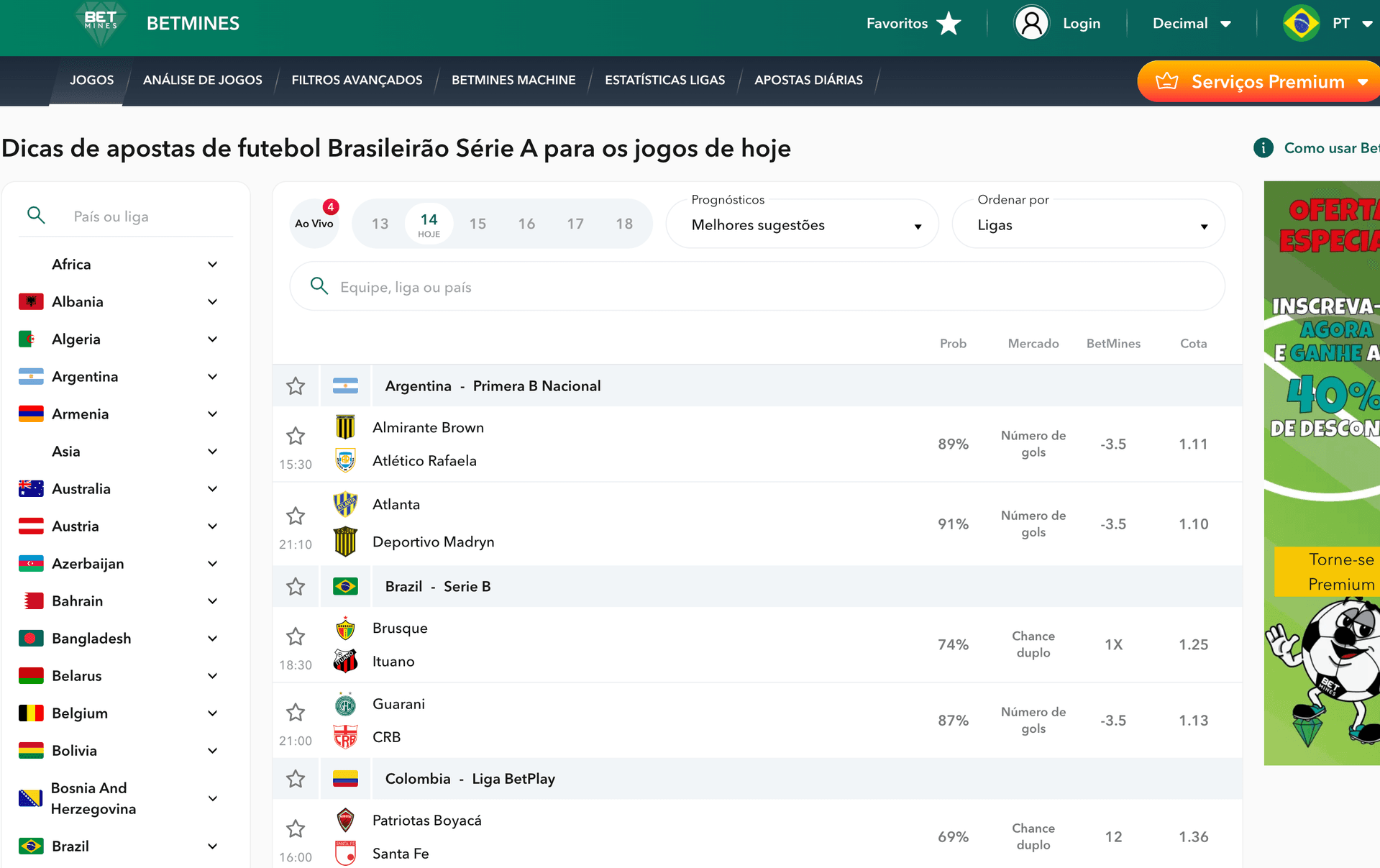Star the Brusque vs Ituano match
Screen dimensions: 1380x868
pyautogui.click(x=296, y=636)
